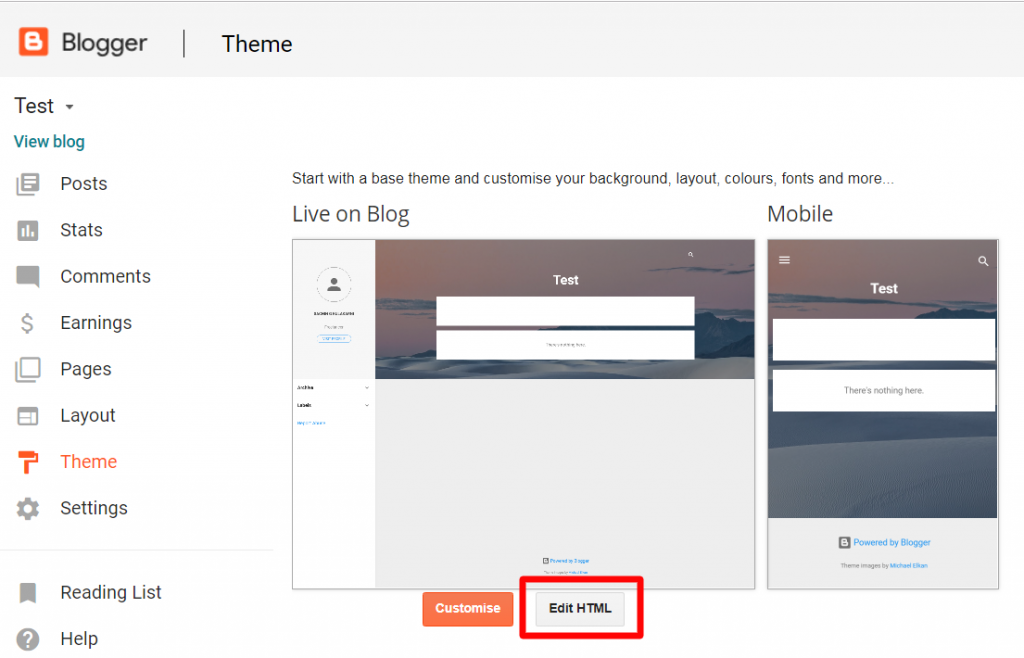Screen dimensions: 1024x658
Task: Open Reading List in sidebar
Action: (x=110, y=593)
